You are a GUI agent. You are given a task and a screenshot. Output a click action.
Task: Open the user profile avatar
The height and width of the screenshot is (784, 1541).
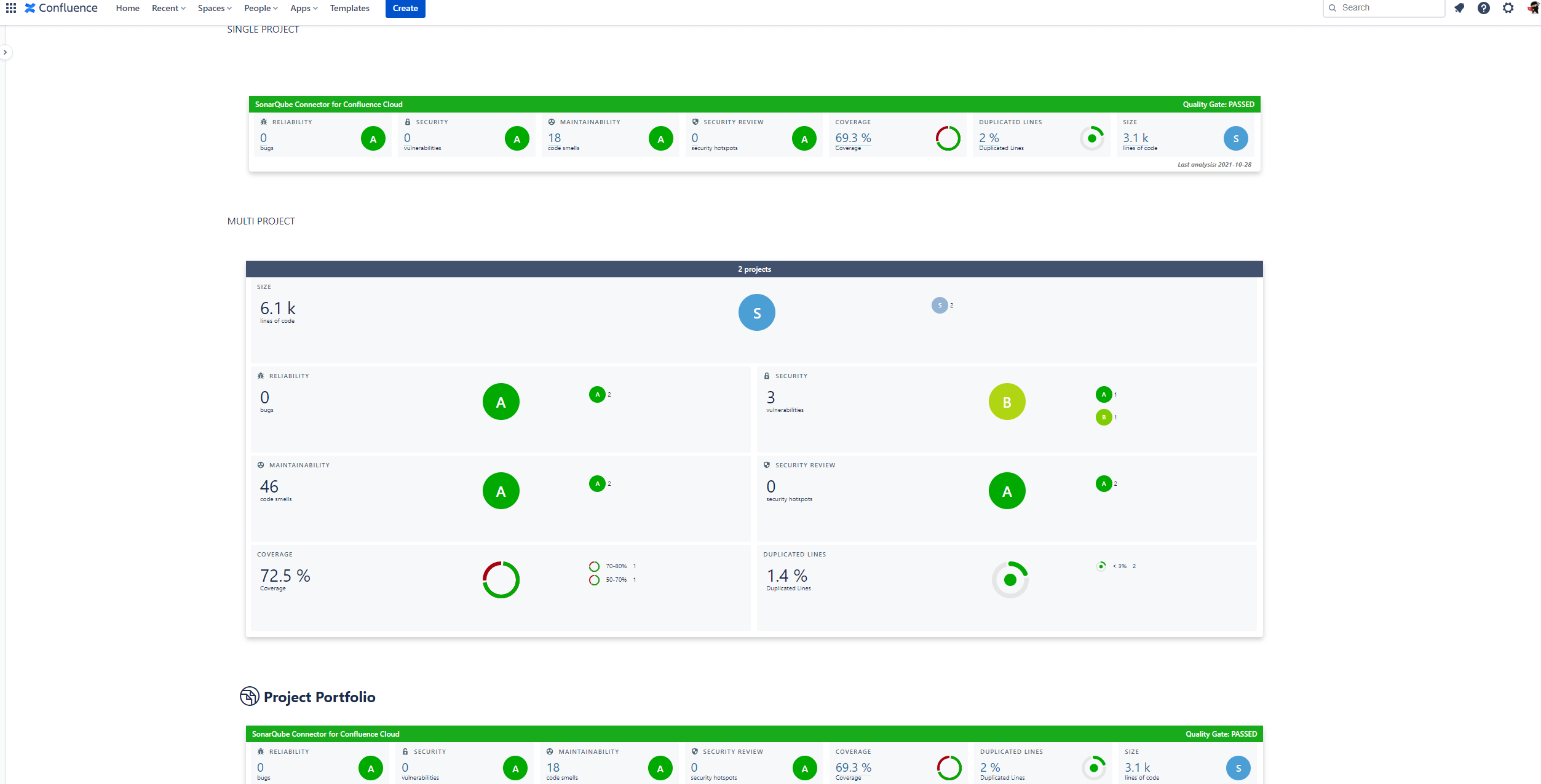1534,8
